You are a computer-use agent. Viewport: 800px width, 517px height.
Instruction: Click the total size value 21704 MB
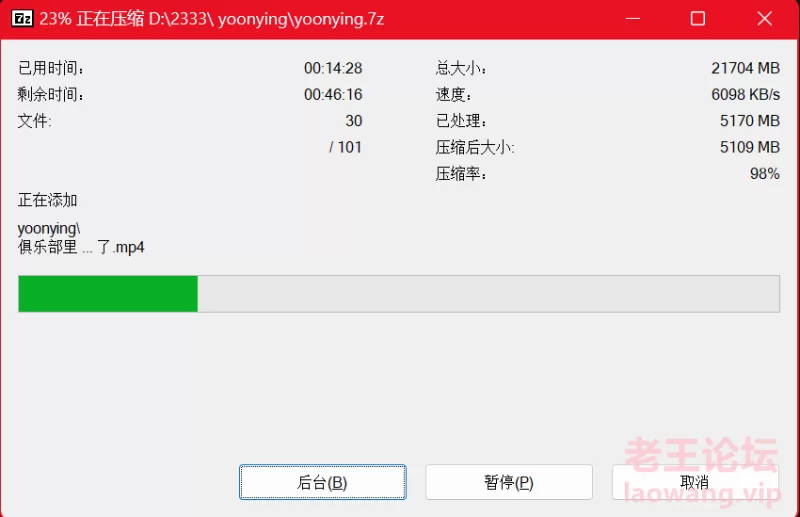click(745, 68)
